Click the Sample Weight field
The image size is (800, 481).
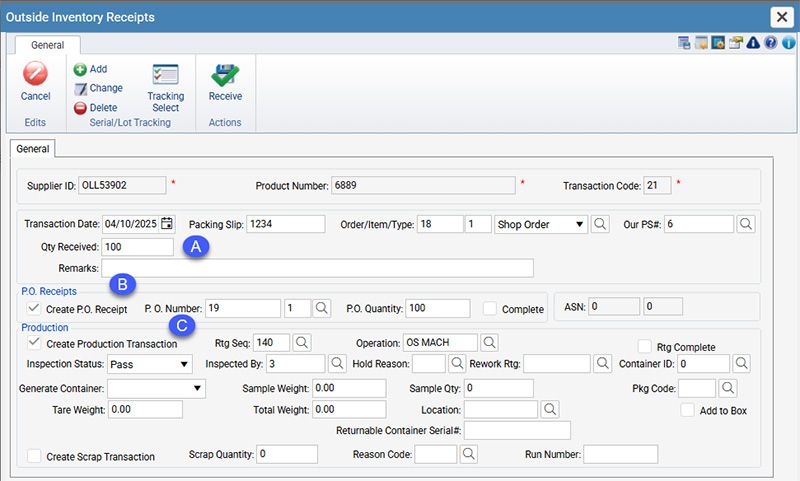(x=349, y=388)
